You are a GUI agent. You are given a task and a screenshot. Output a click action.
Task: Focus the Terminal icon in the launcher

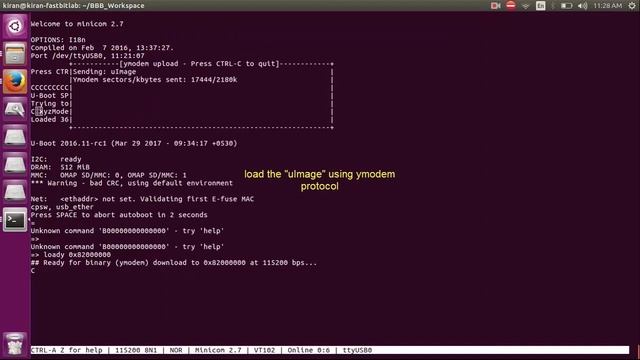click(x=15, y=220)
